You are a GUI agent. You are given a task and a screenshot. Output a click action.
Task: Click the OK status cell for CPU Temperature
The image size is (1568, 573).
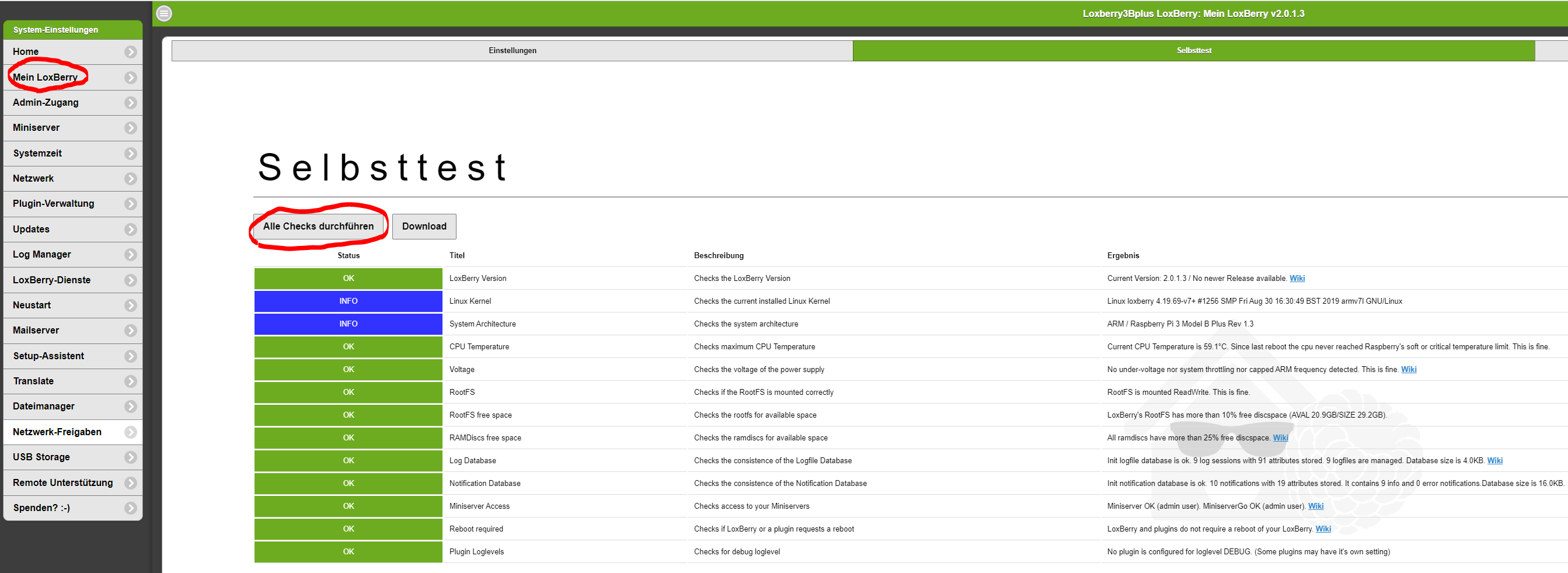(x=348, y=347)
